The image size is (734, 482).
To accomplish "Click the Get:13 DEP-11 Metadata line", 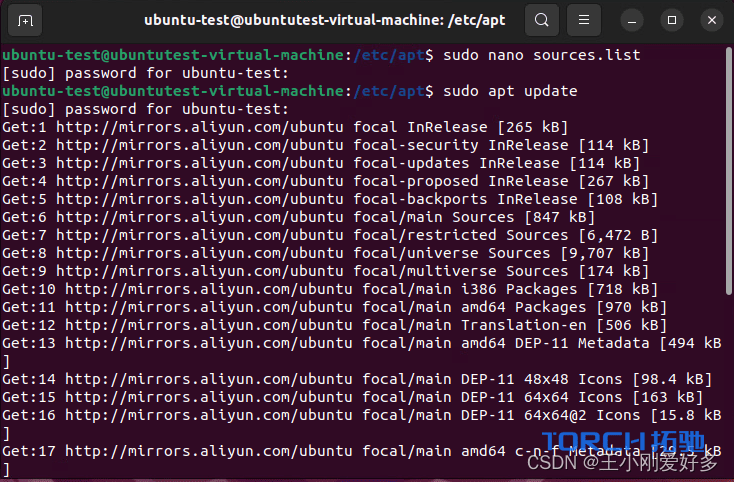I will 362,343.
